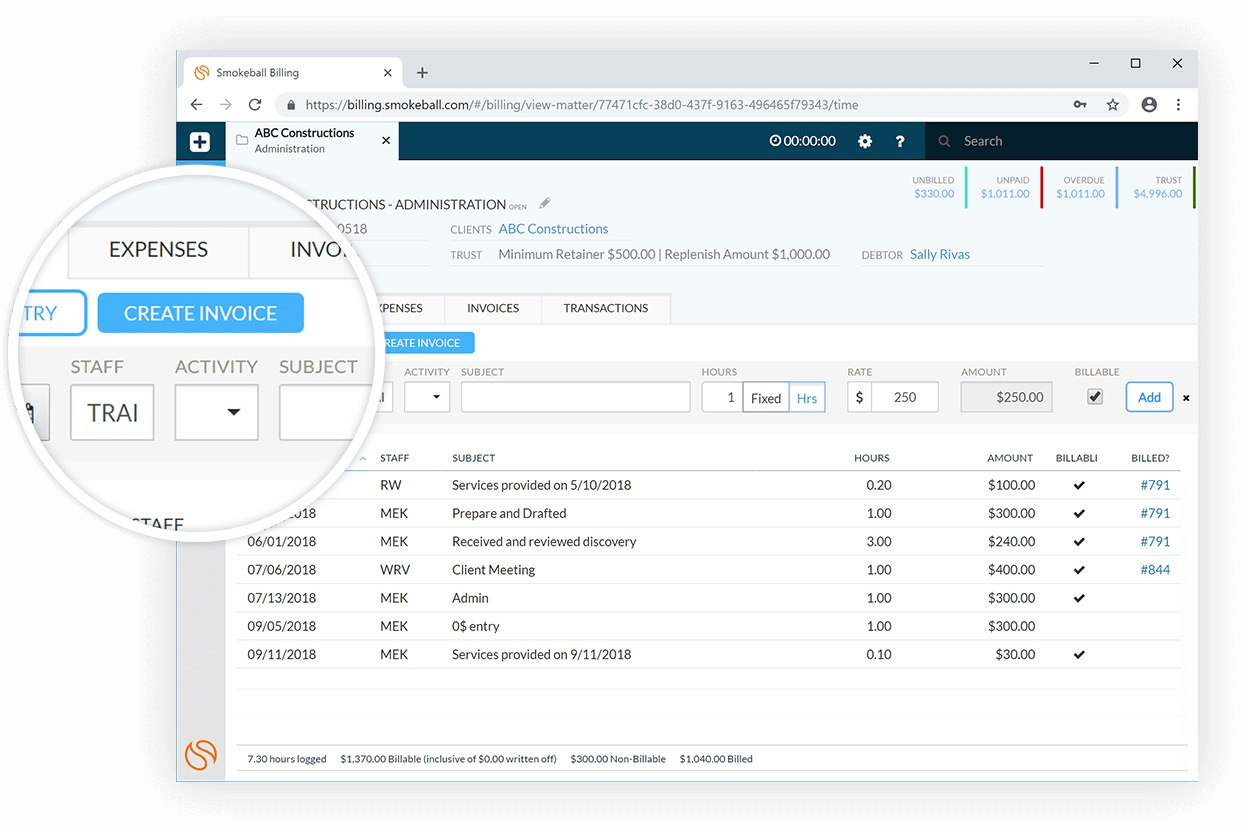Viewport: 1248px width, 832px height.
Task: Click the search magnifier icon
Action: (x=944, y=141)
